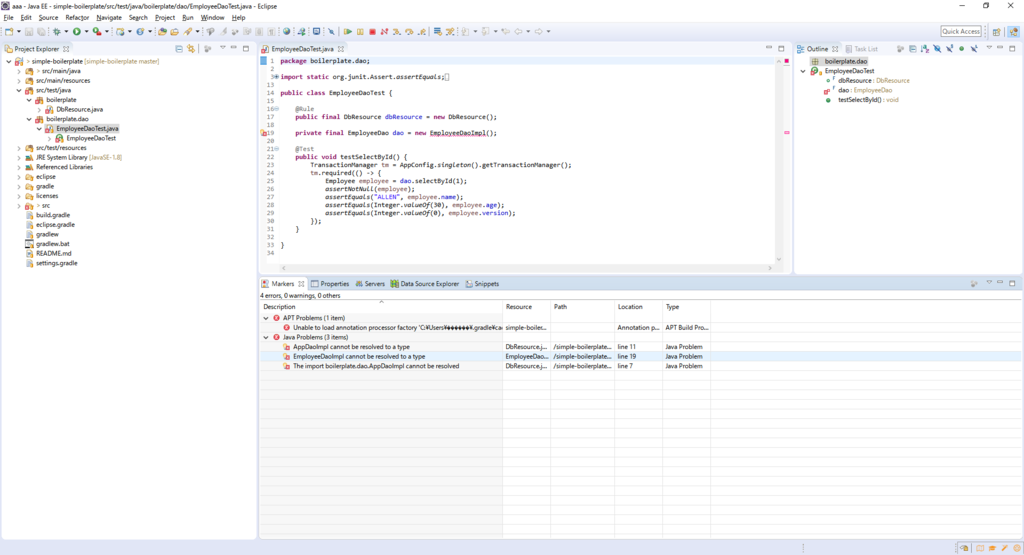Click the error marker on line 19 gutter
The height and width of the screenshot is (555, 1024).
(x=264, y=133)
